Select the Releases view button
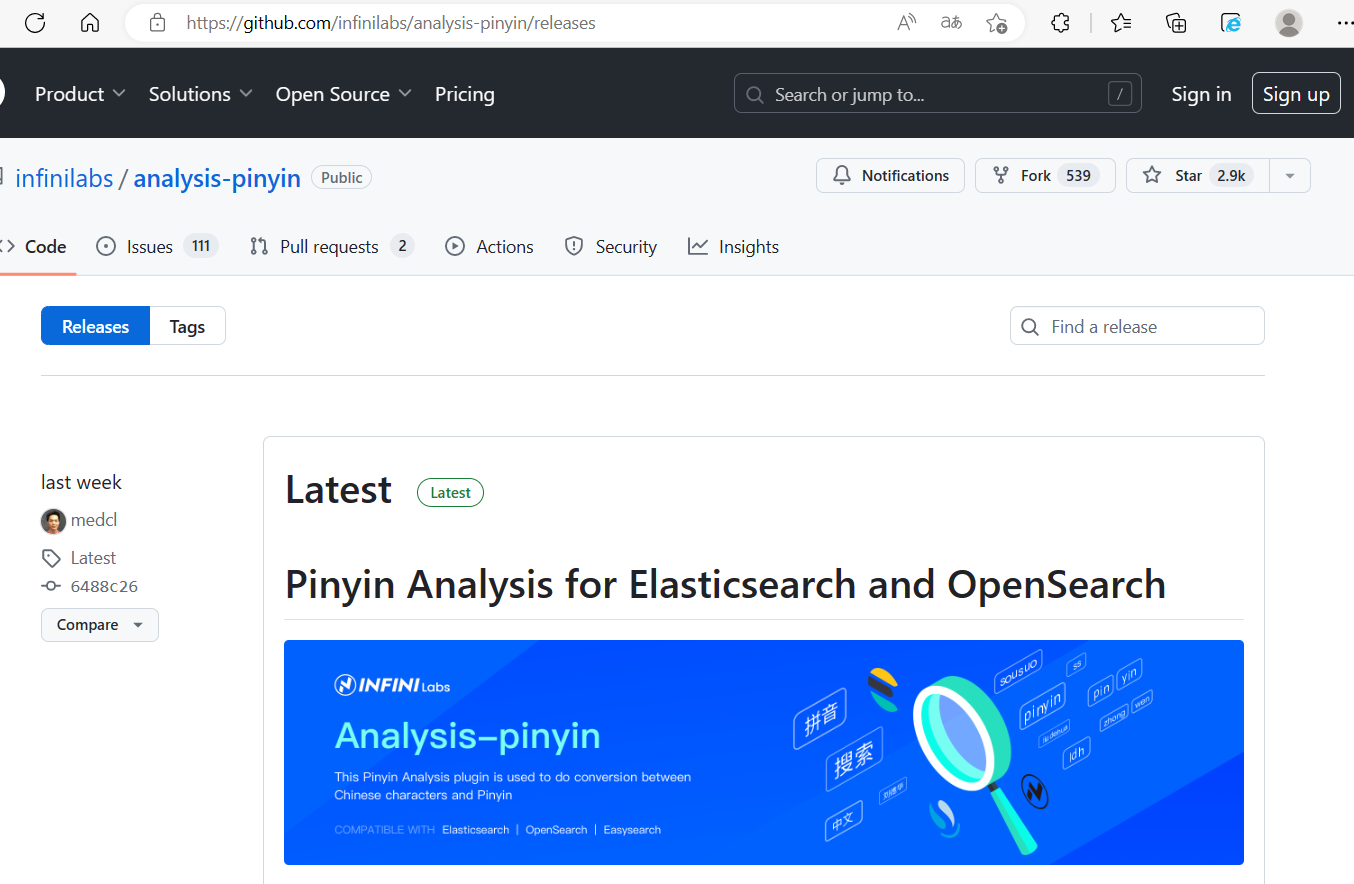 [95, 326]
